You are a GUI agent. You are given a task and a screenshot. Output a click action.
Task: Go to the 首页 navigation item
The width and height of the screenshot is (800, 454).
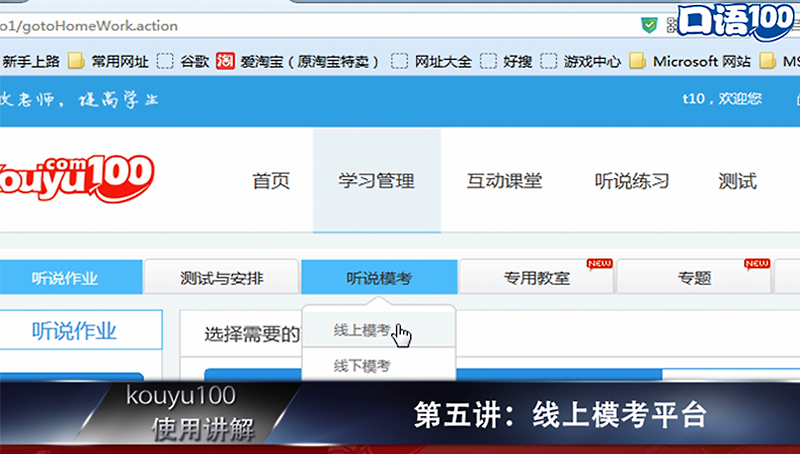(271, 181)
